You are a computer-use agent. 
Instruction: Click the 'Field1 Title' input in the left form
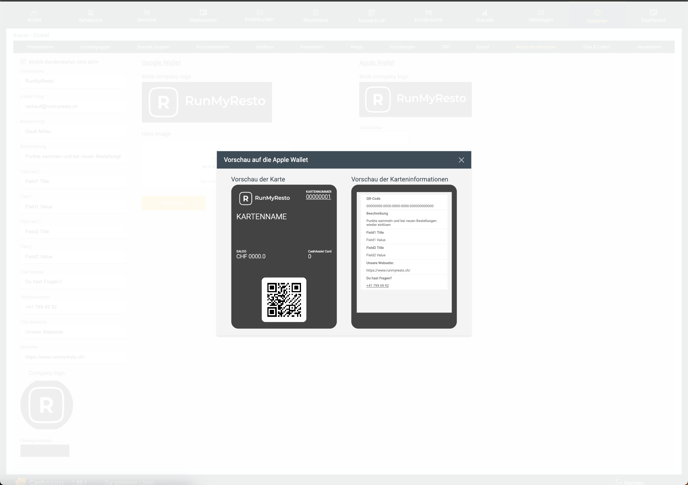(73, 181)
